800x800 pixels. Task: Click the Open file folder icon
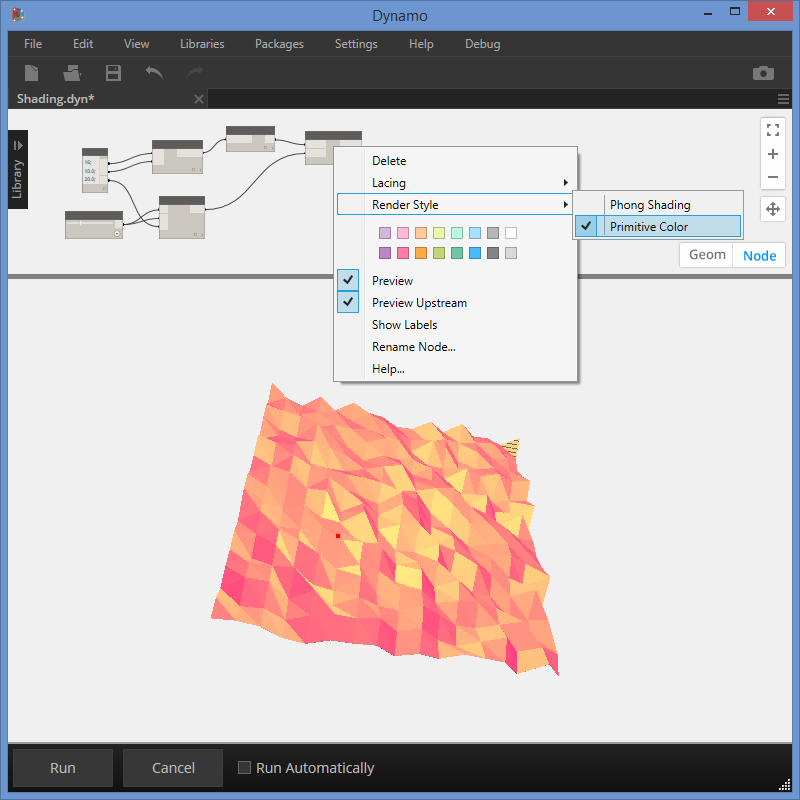[72, 73]
